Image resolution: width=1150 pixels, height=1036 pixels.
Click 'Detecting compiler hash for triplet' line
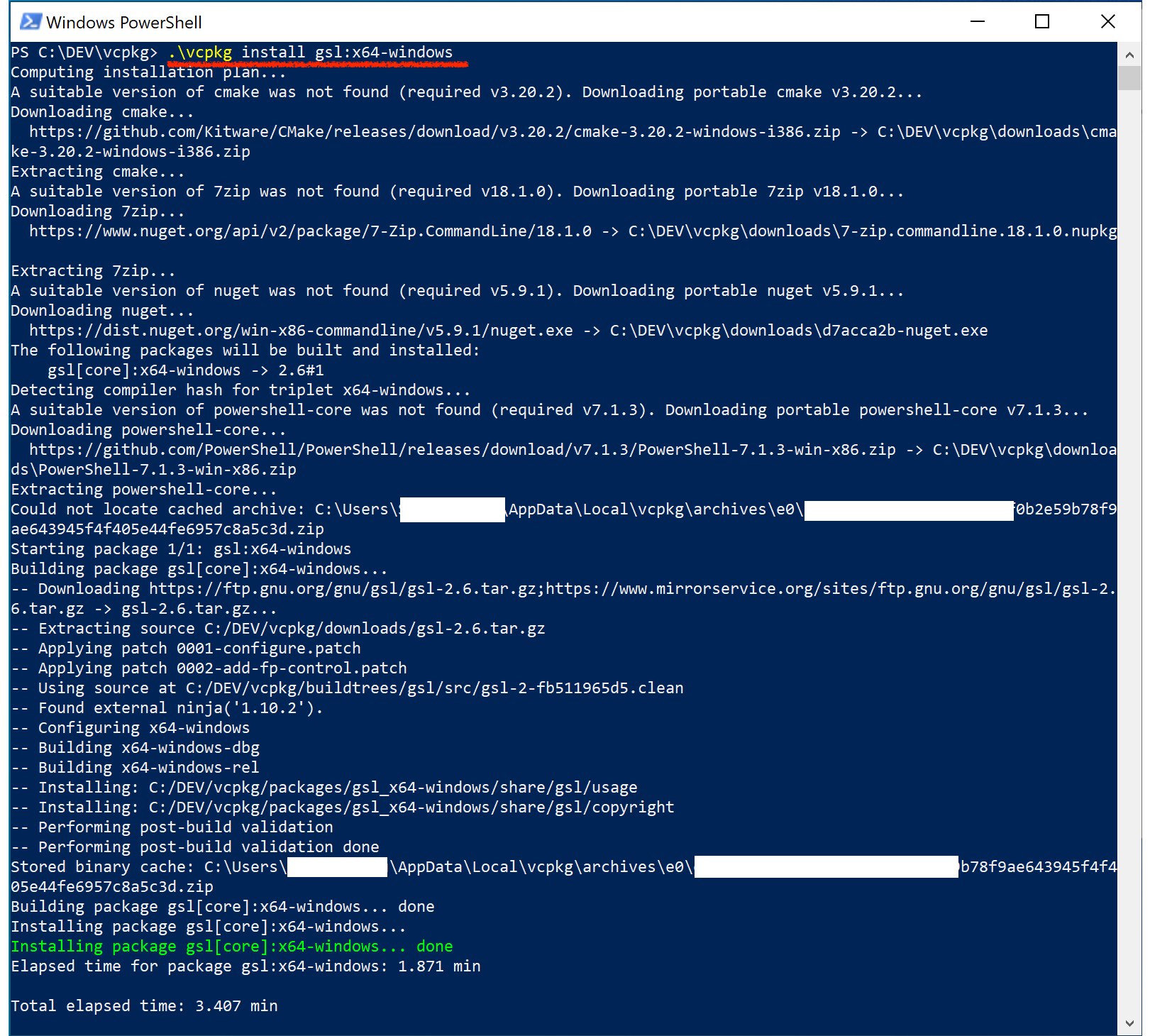[240, 390]
